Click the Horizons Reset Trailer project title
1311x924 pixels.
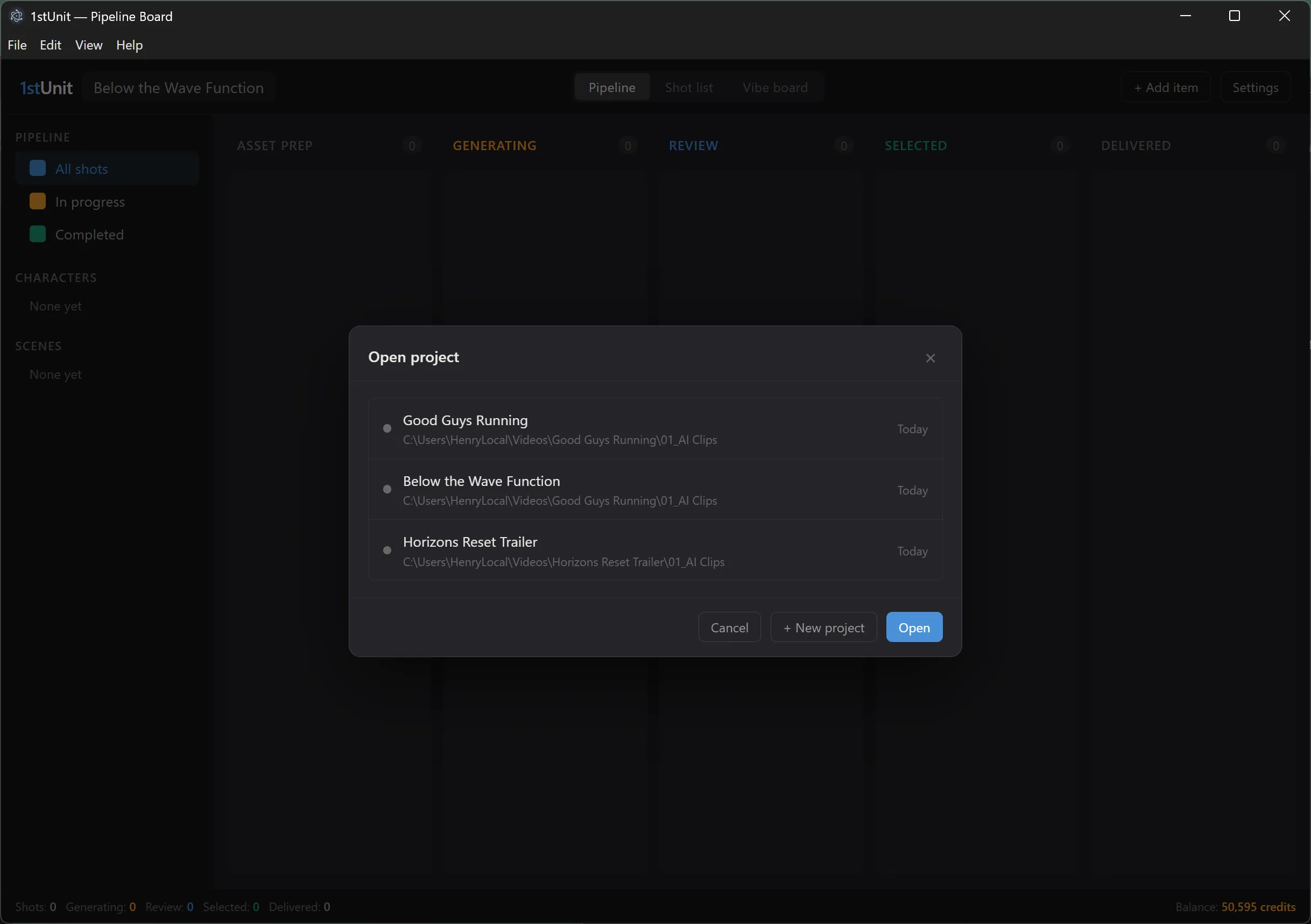470,542
